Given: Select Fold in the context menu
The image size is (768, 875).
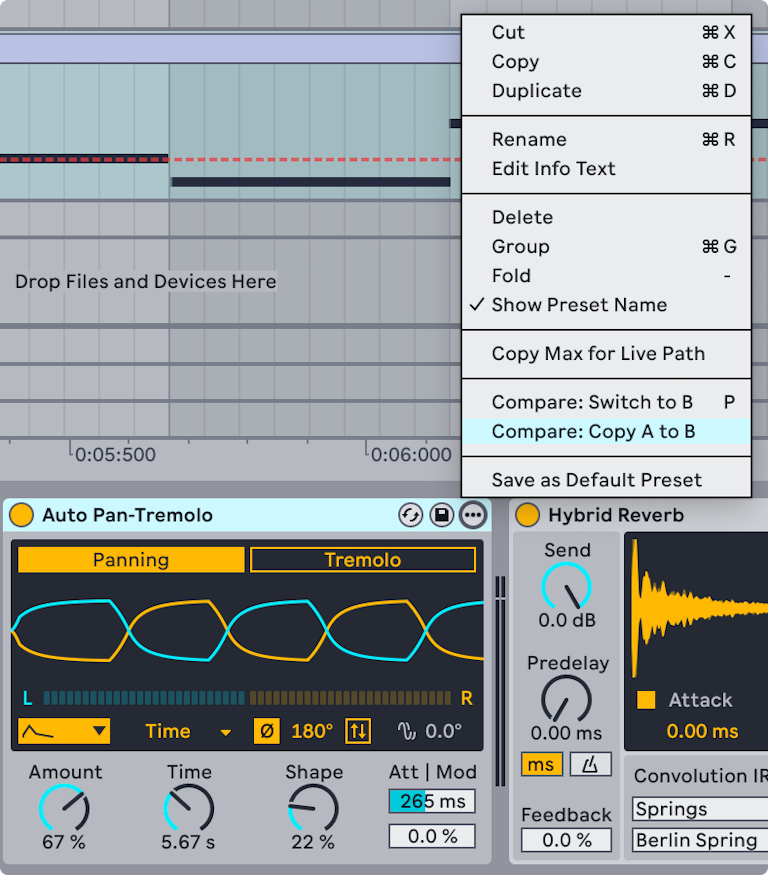Looking at the screenshot, I should point(606,276).
